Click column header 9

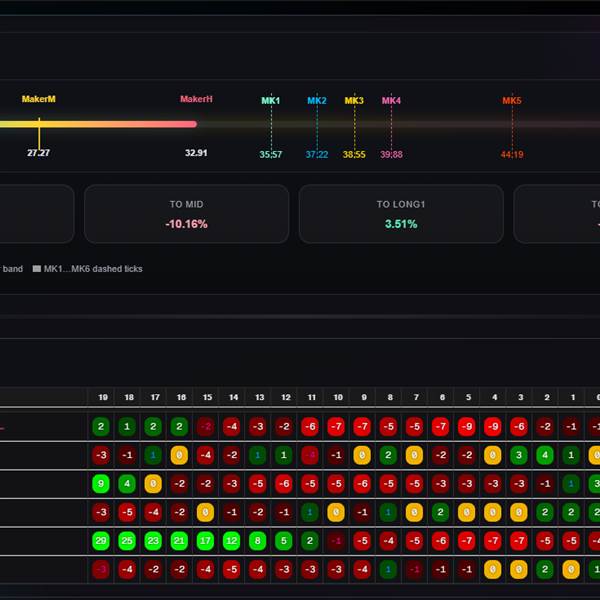364,397
